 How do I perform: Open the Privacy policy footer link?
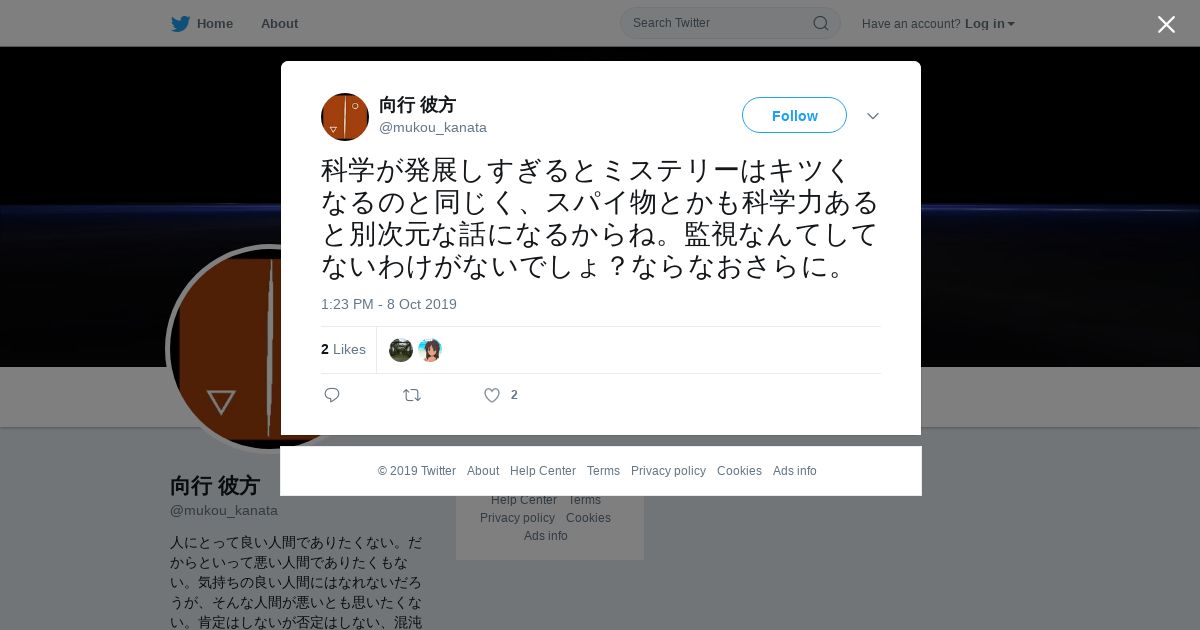[x=668, y=471]
